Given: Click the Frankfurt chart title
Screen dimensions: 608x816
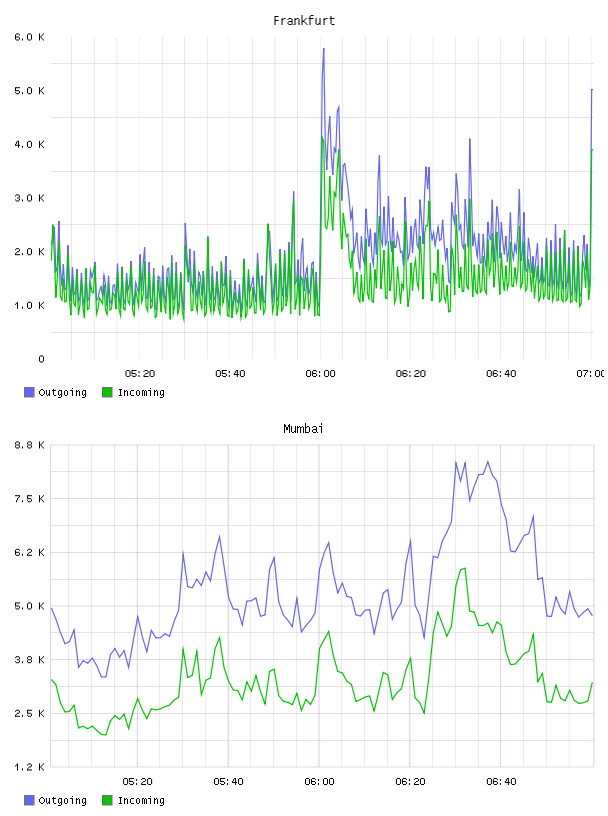Looking at the screenshot, I should [304, 21].
